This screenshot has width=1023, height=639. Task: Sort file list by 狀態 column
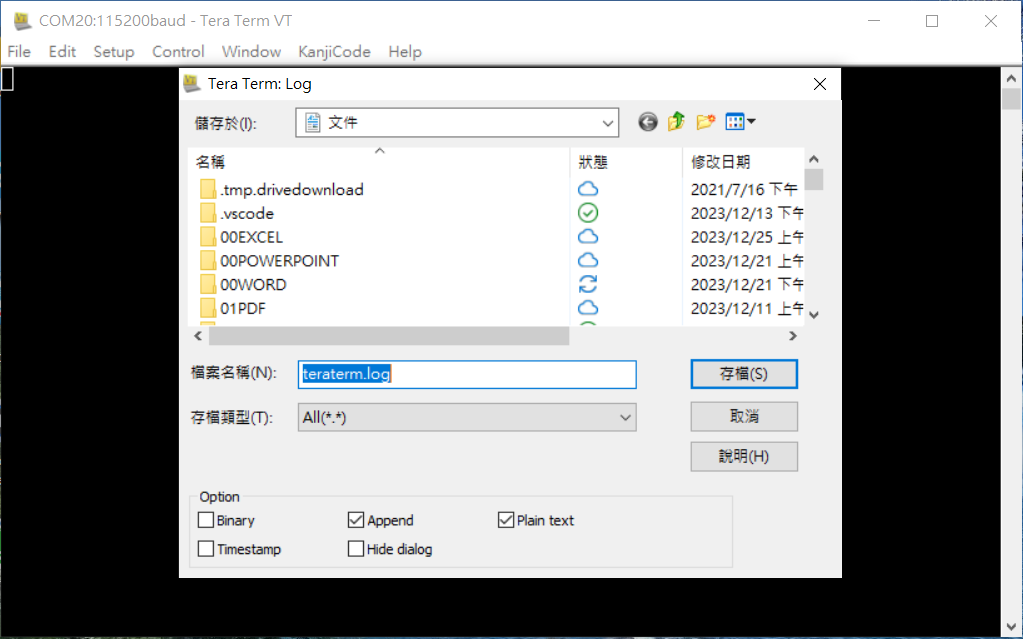[626, 162]
